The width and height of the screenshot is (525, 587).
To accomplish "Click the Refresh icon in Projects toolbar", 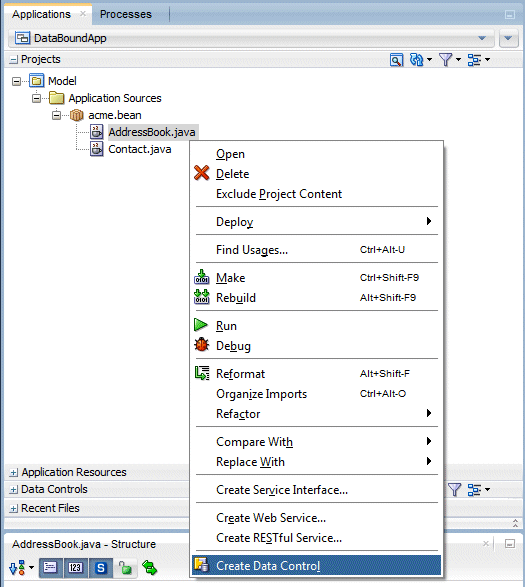I will (416, 60).
